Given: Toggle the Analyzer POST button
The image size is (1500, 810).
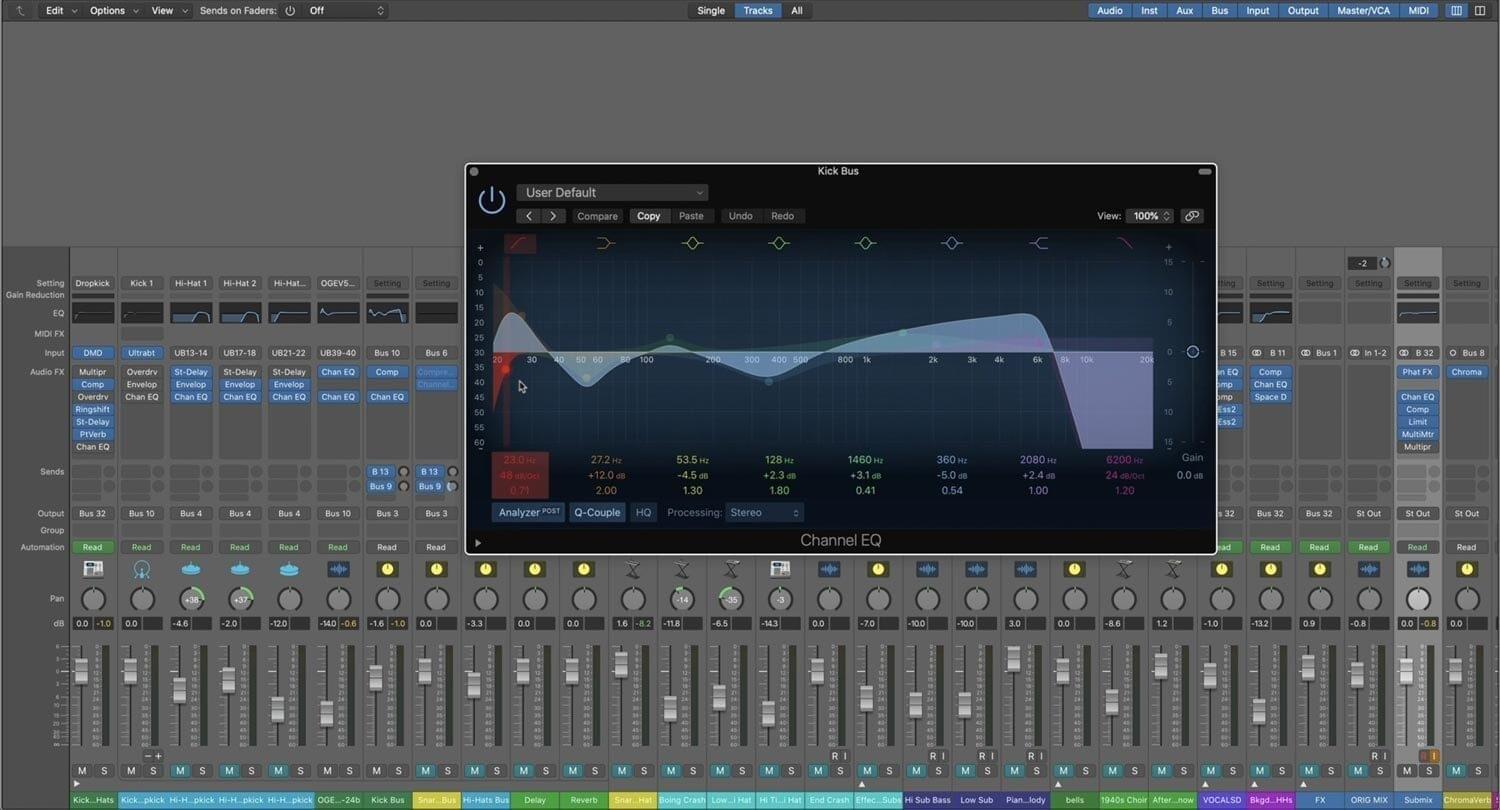Looking at the screenshot, I should click(529, 512).
